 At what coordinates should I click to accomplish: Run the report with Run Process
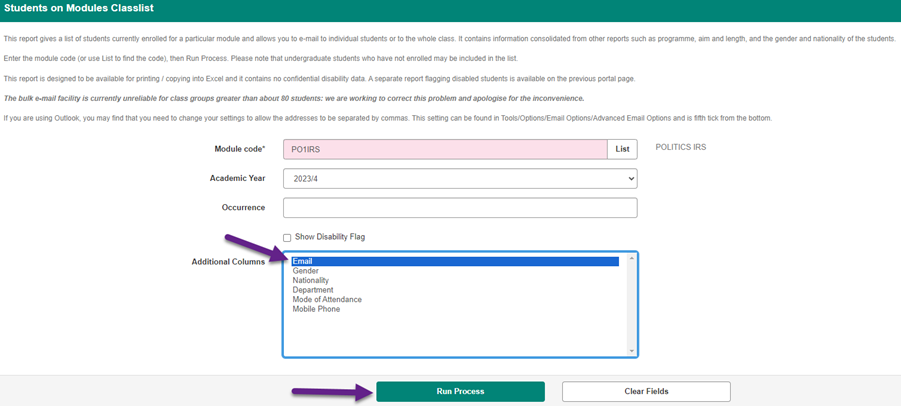coord(460,391)
